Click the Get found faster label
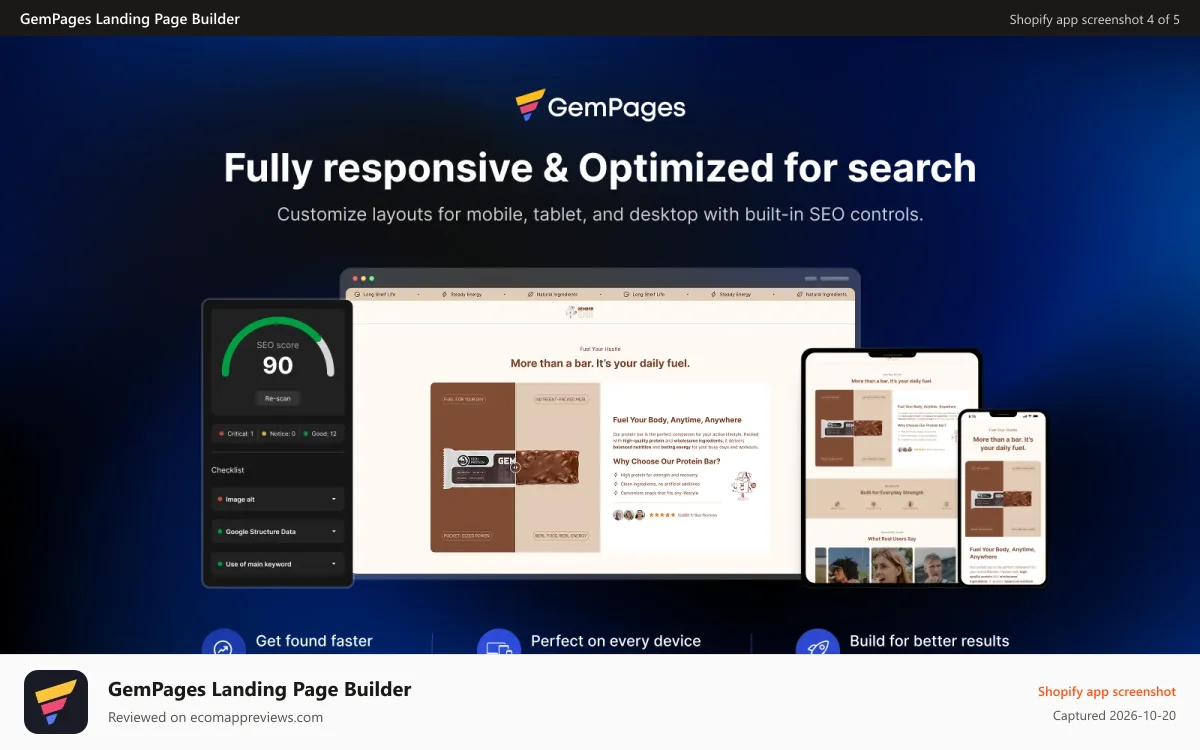The width and height of the screenshot is (1200, 750). tap(314, 641)
